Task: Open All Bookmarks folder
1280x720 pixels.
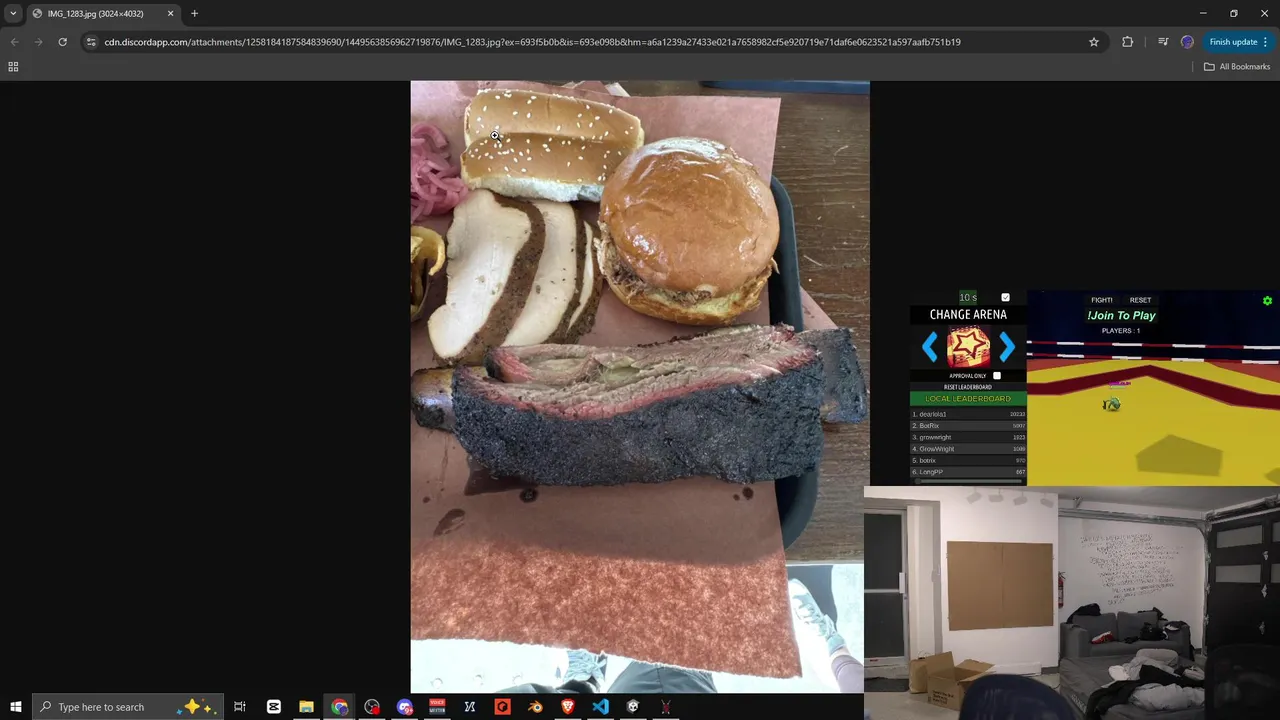Action: [x=1237, y=67]
